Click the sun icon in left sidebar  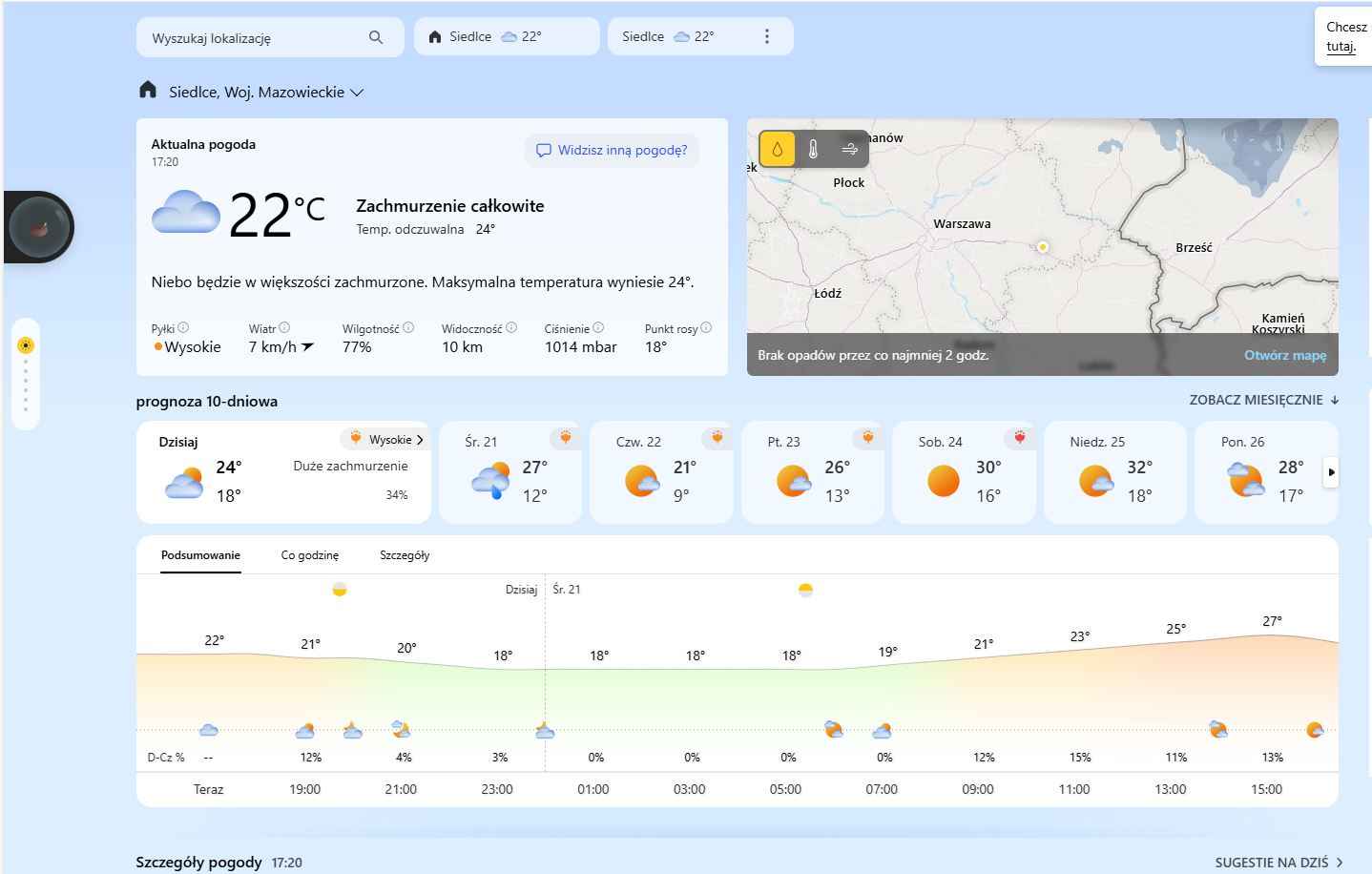(x=26, y=345)
